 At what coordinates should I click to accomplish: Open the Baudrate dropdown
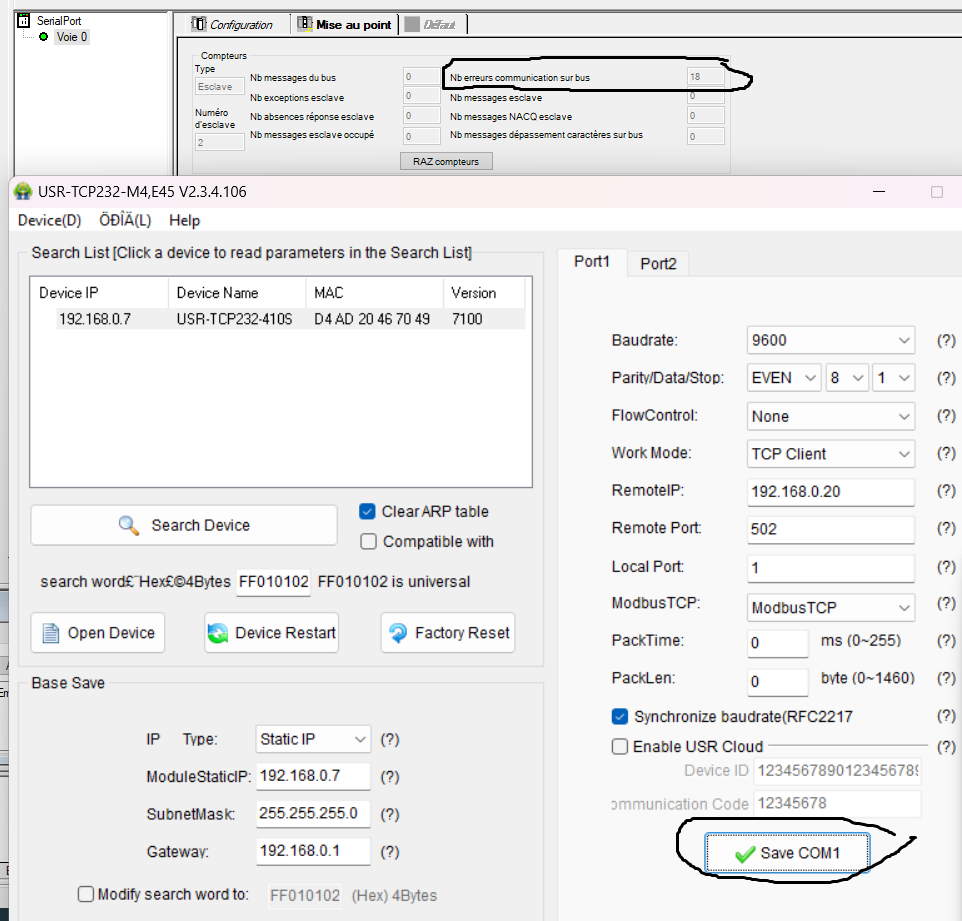(x=831, y=341)
